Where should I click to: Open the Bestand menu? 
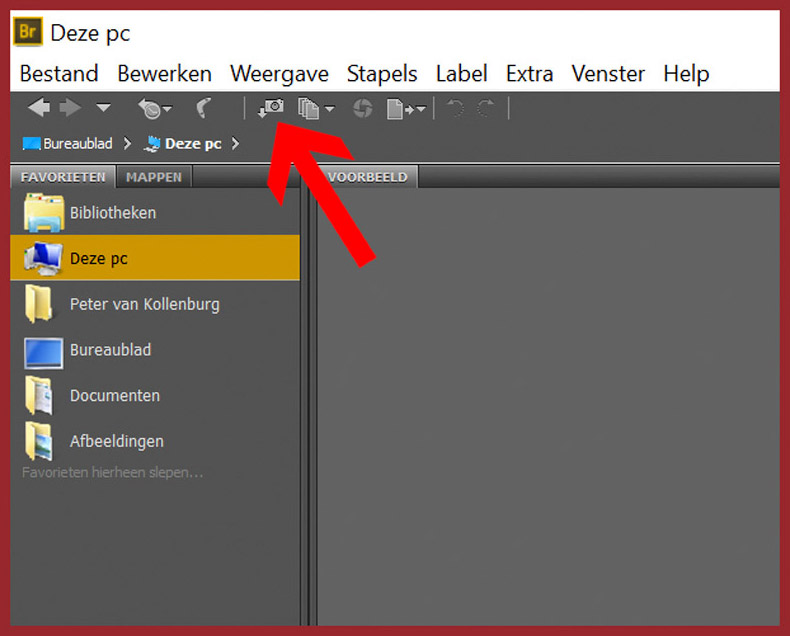59,74
